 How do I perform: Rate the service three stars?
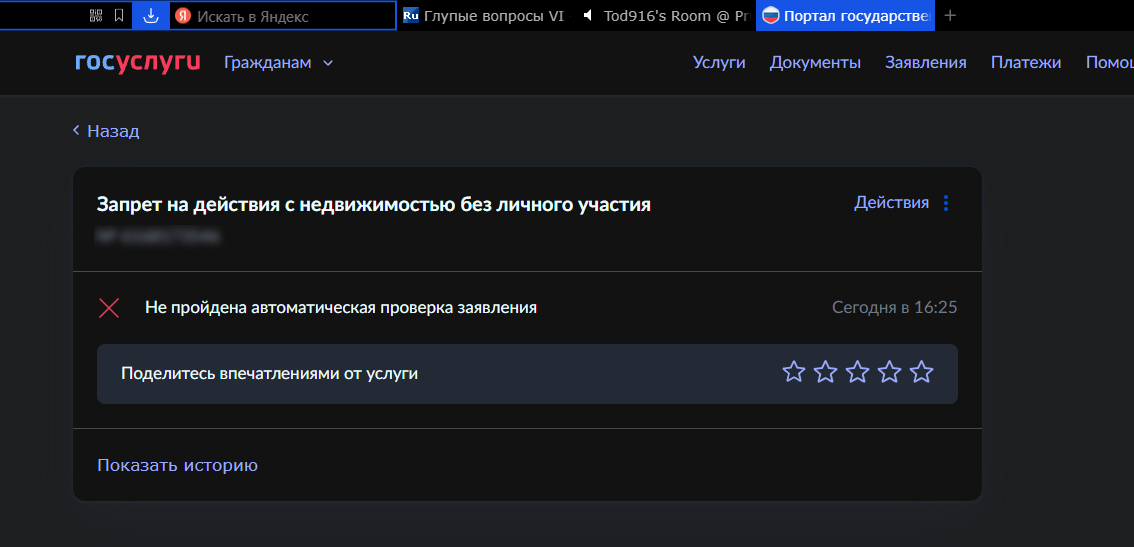pyautogui.click(x=857, y=373)
